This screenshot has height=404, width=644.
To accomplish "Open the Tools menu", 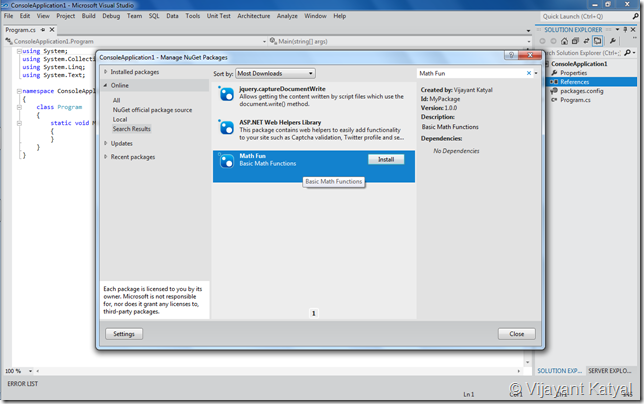I will (193, 16).
